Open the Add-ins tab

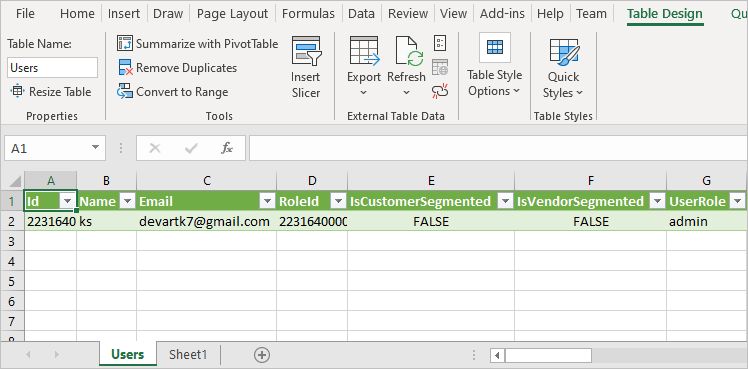pos(502,14)
